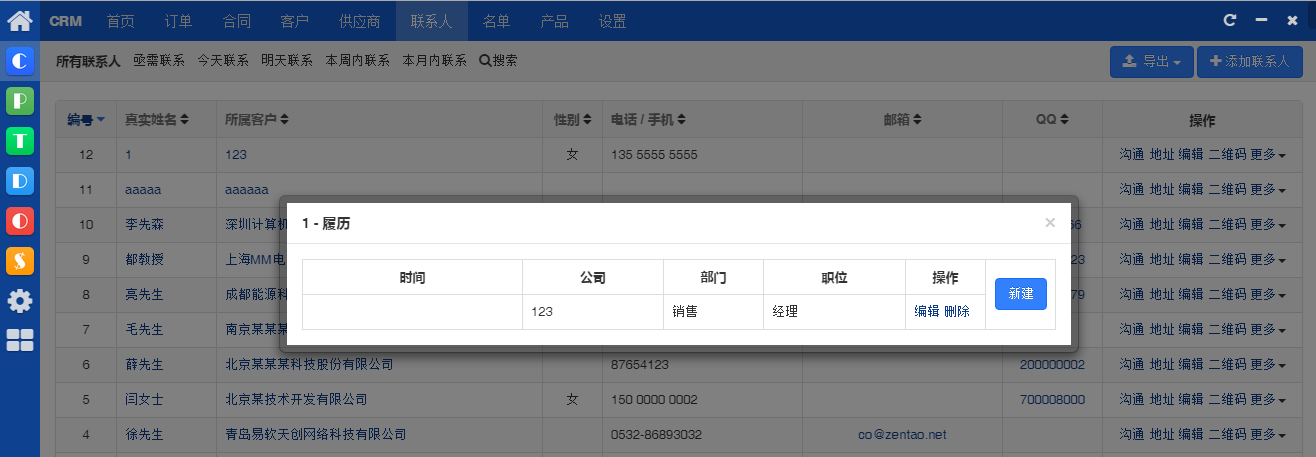Open the orange S app icon

coord(20,261)
